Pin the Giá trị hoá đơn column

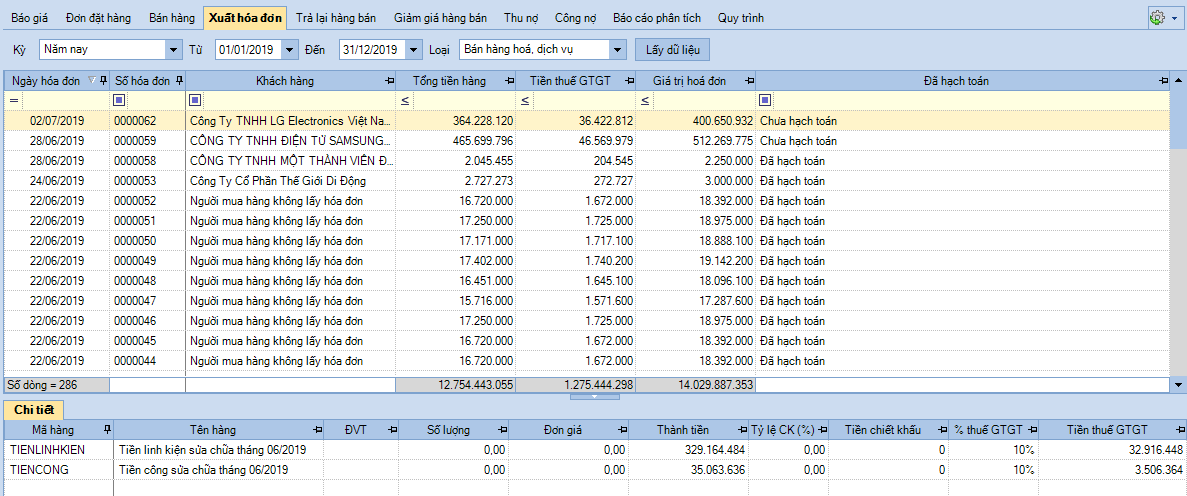point(749,80)
